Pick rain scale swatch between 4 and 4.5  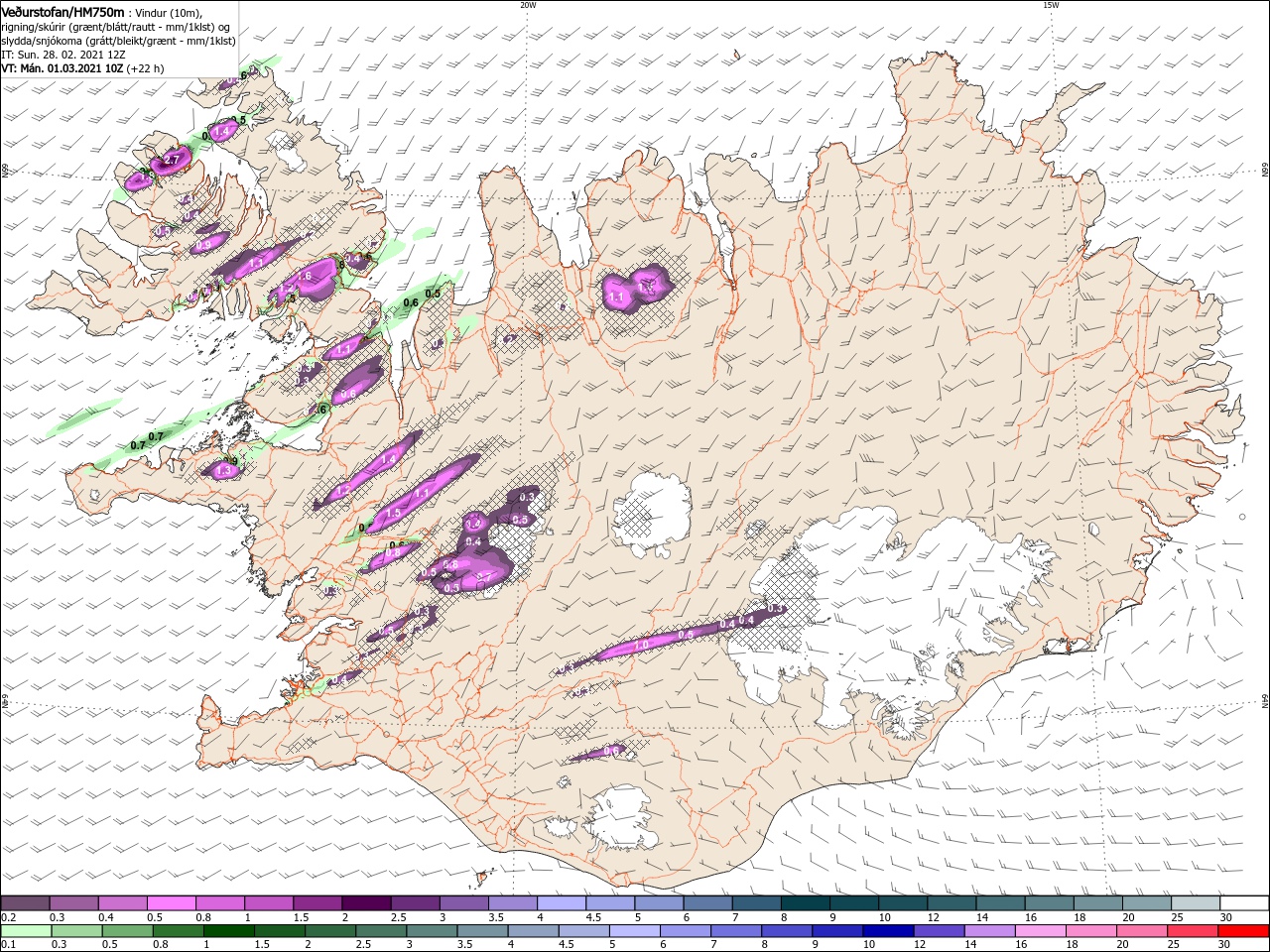534,931
